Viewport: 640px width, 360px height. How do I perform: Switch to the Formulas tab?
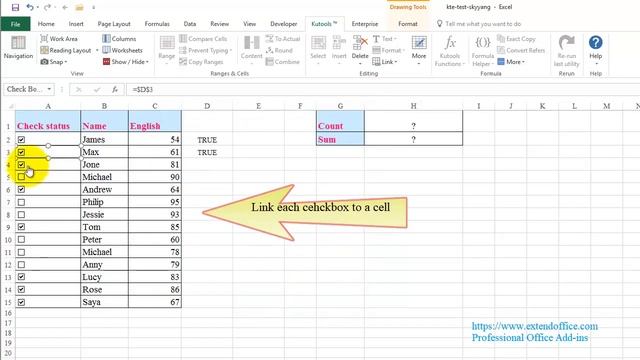(157, 24)
